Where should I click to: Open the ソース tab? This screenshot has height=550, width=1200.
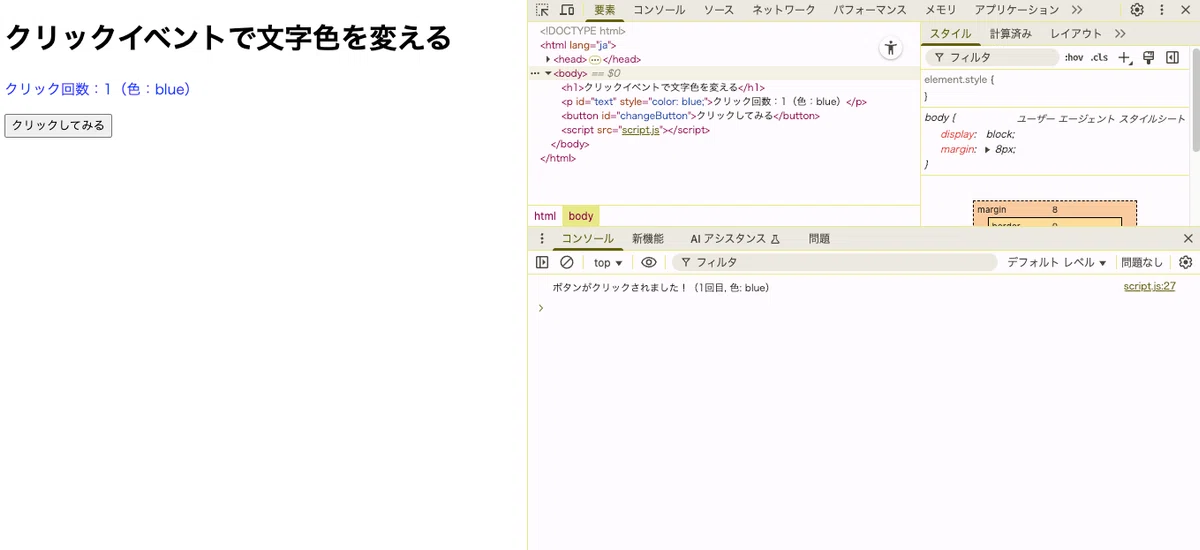(718, 10)
